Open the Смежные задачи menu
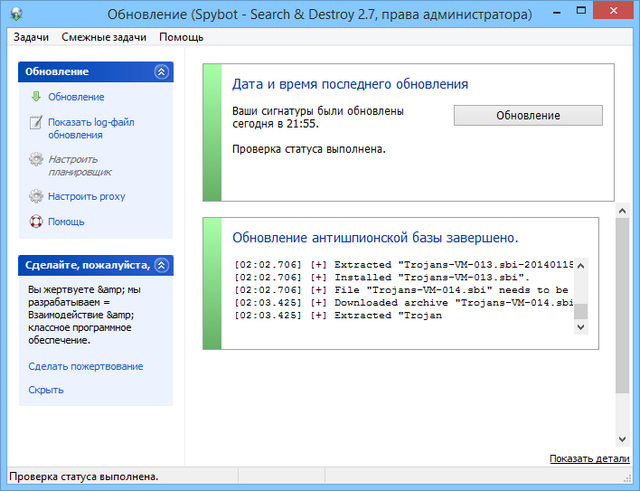 pos(103,37)
